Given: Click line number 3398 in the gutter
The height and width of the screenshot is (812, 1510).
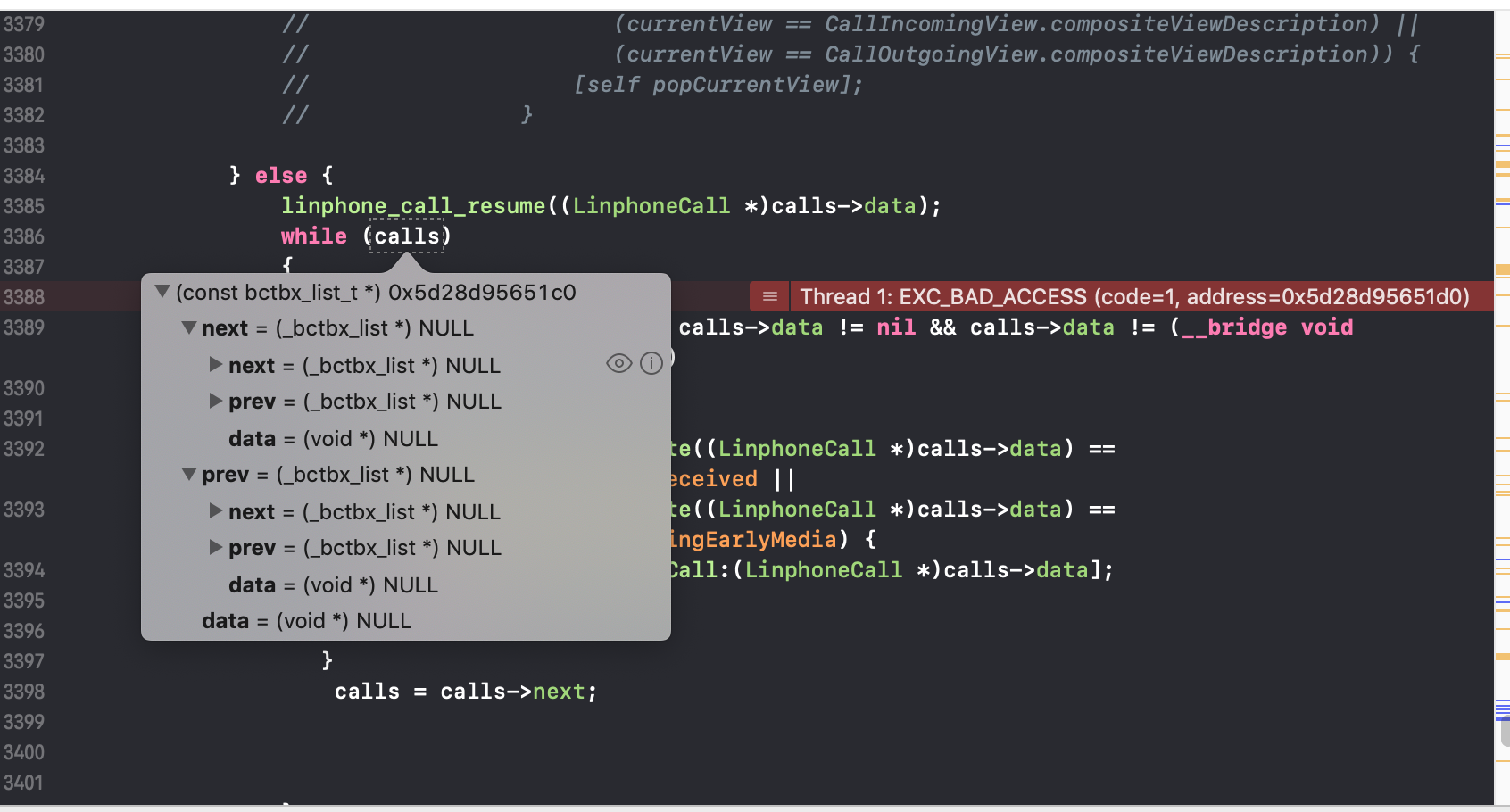Looking at the screenshot, I should [x=24, y=692].
